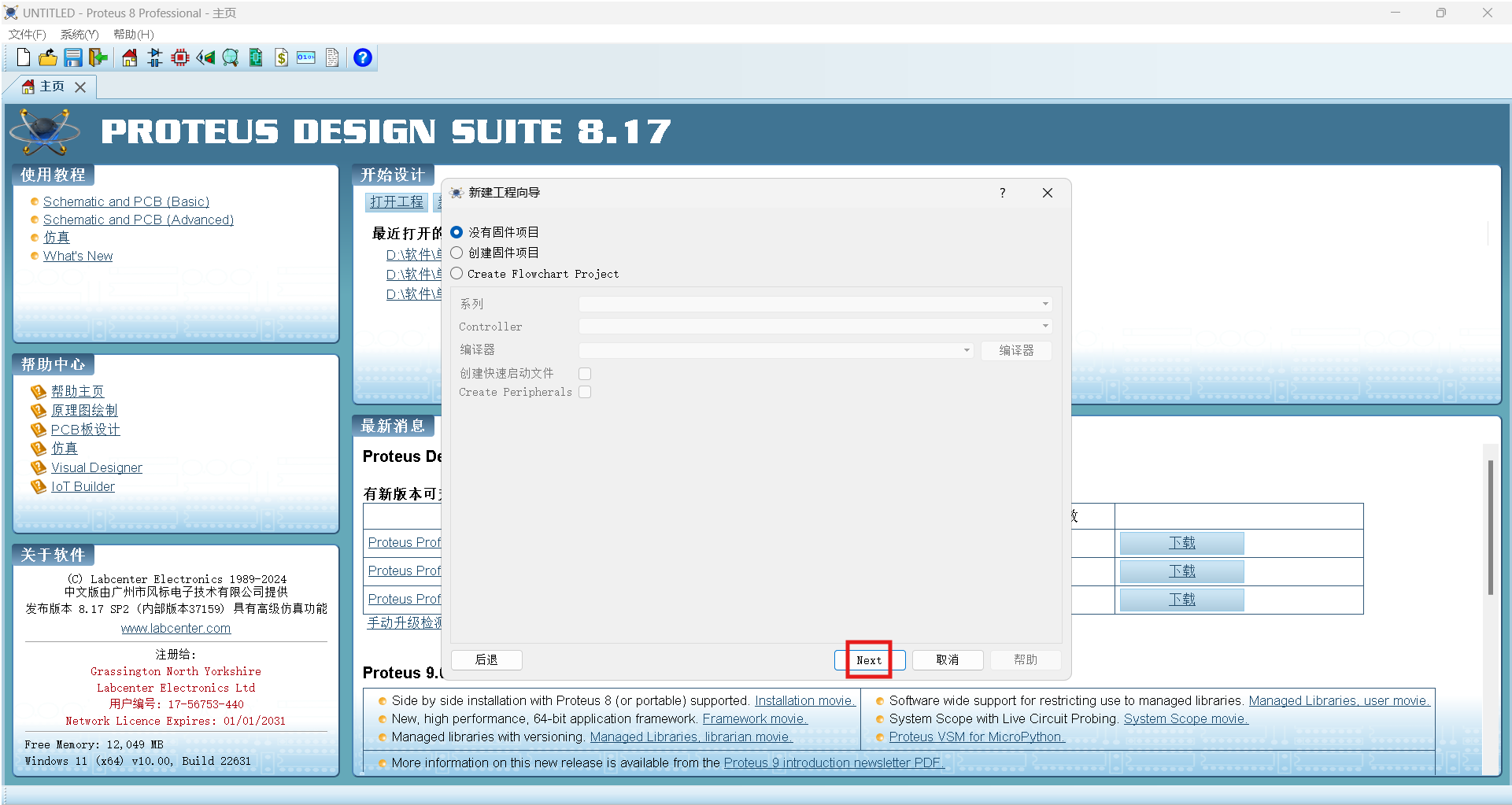Close project with the door icon

click(x=98, y=57)
